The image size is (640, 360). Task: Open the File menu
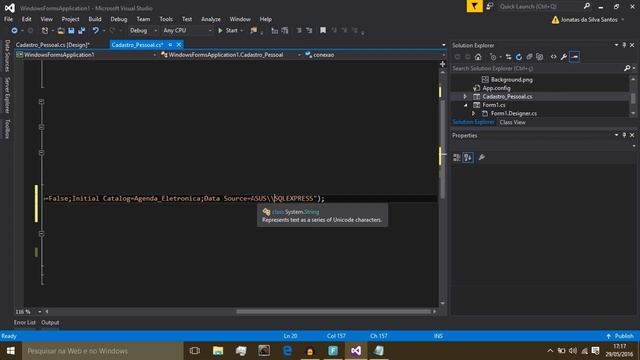point(8,19)
